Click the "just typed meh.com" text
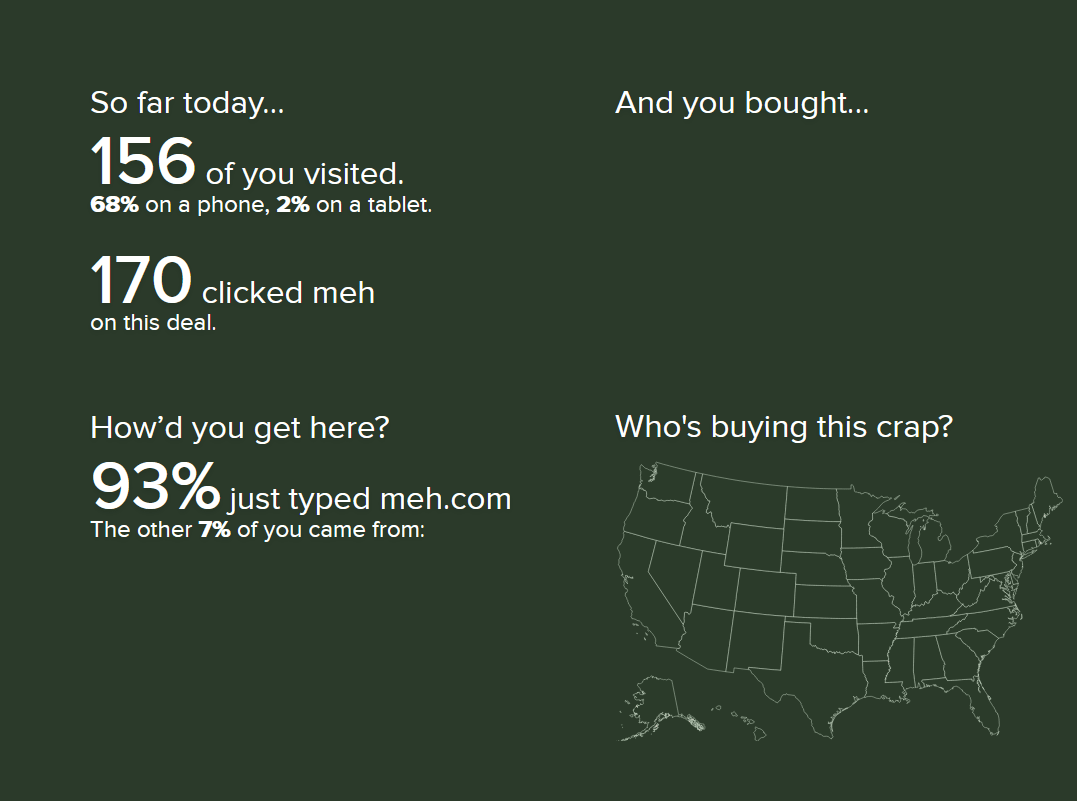 pyautogui.click(x=369, y=498)
